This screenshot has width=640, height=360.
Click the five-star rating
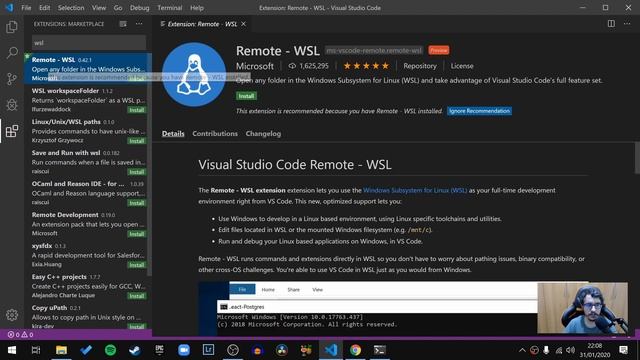coord(366,66)
